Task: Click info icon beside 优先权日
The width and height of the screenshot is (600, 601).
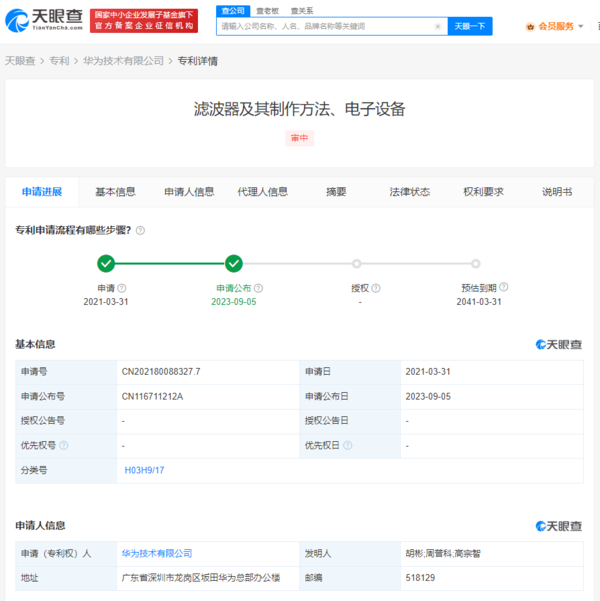Action: [x=347, y=445]
